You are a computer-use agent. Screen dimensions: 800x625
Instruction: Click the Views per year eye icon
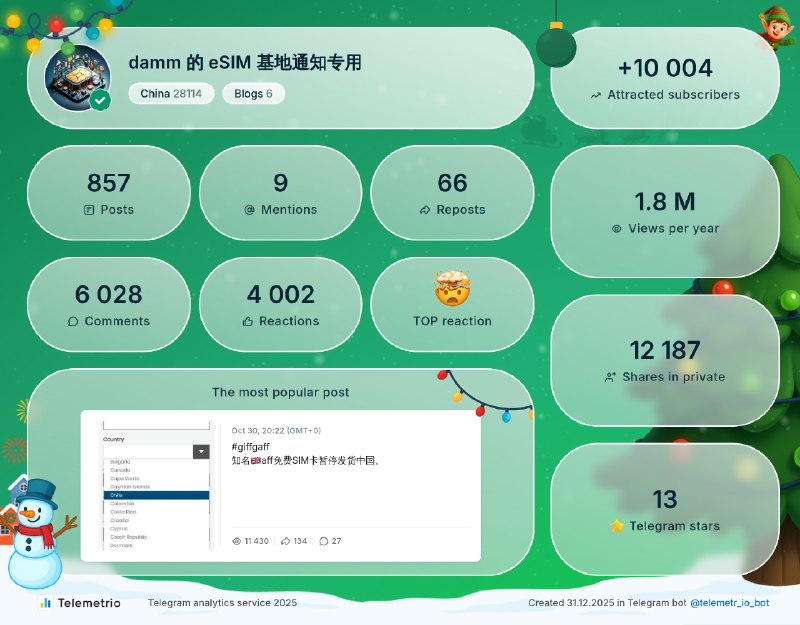617,229
